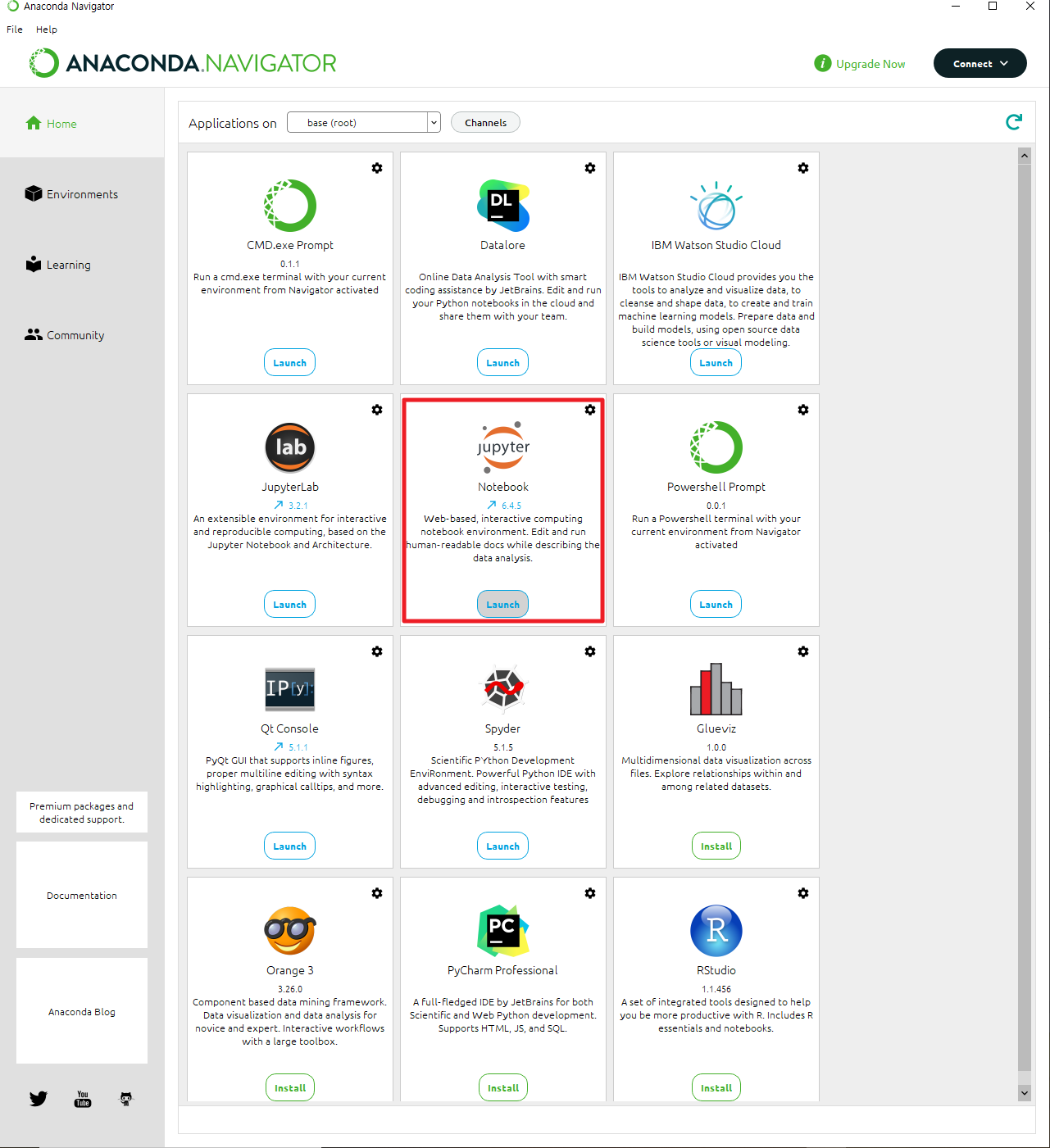This screenshot has height=1148, width=1050.
Task: Open settings gear on Jupyter Notebook card
Action: [x=590, y=410]
